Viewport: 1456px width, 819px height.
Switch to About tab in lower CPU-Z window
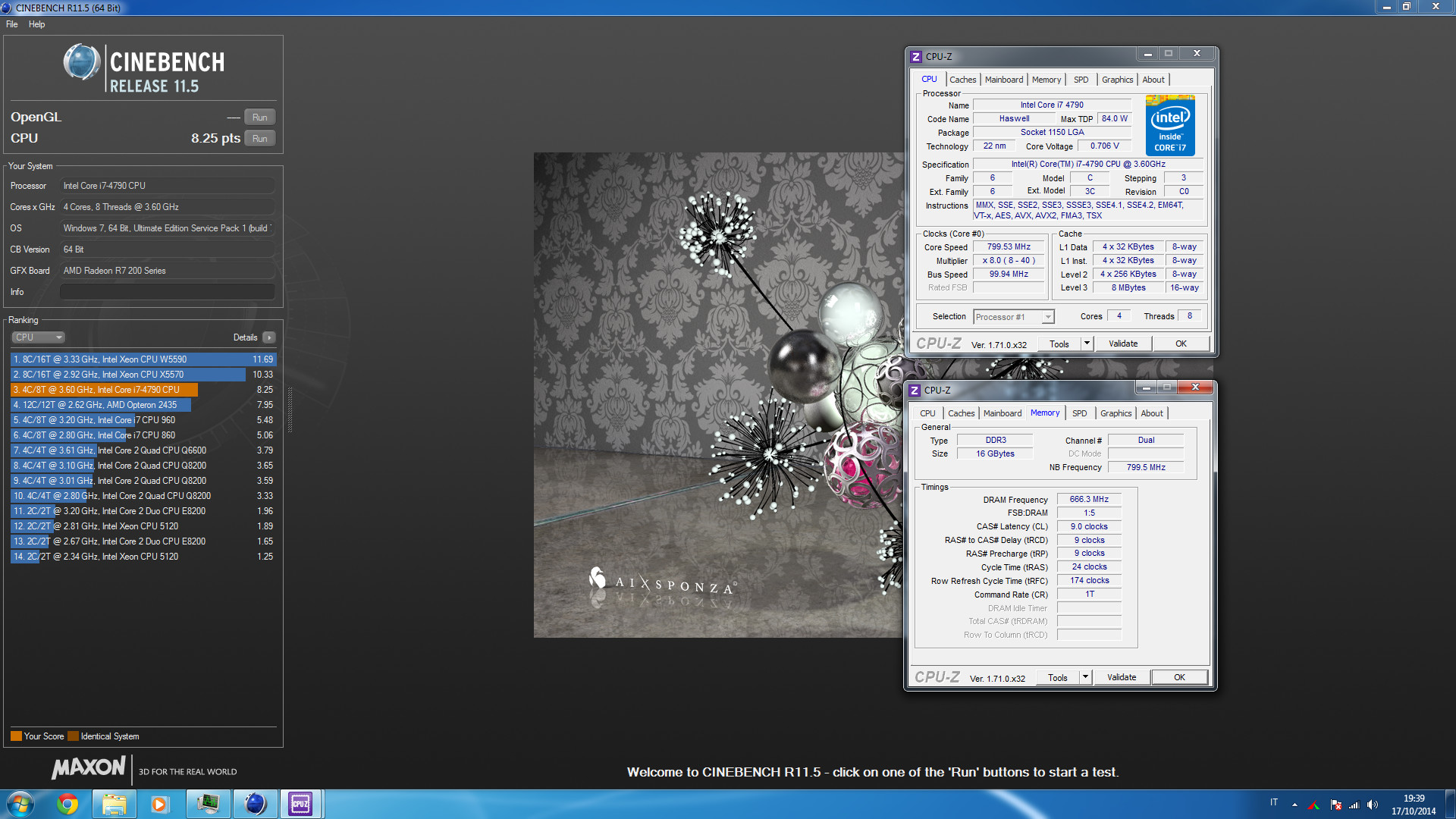click(x=1151, y=413)
